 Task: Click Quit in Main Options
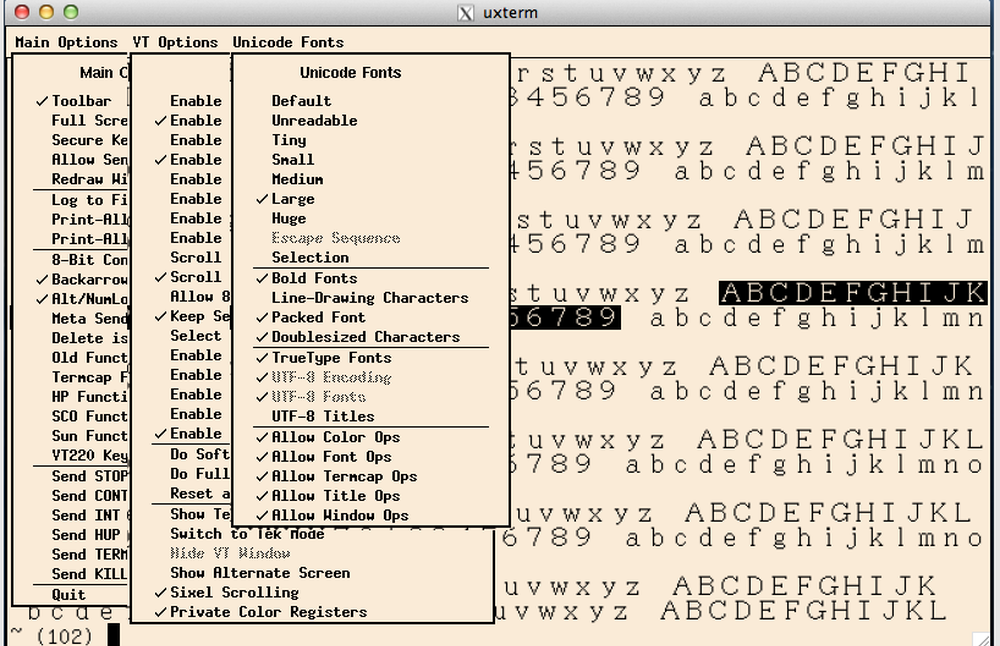[68, 595]
